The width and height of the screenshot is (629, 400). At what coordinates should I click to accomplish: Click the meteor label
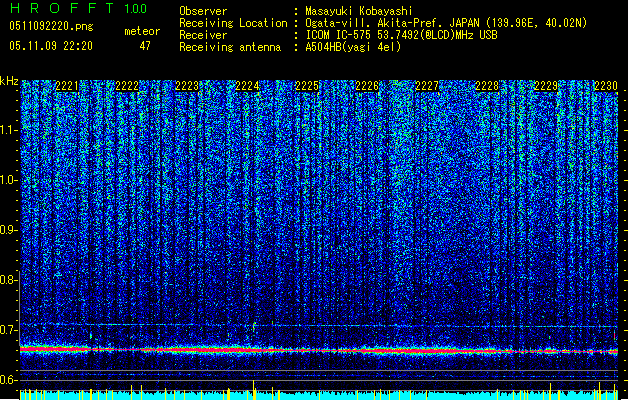(x=142, y=31)
